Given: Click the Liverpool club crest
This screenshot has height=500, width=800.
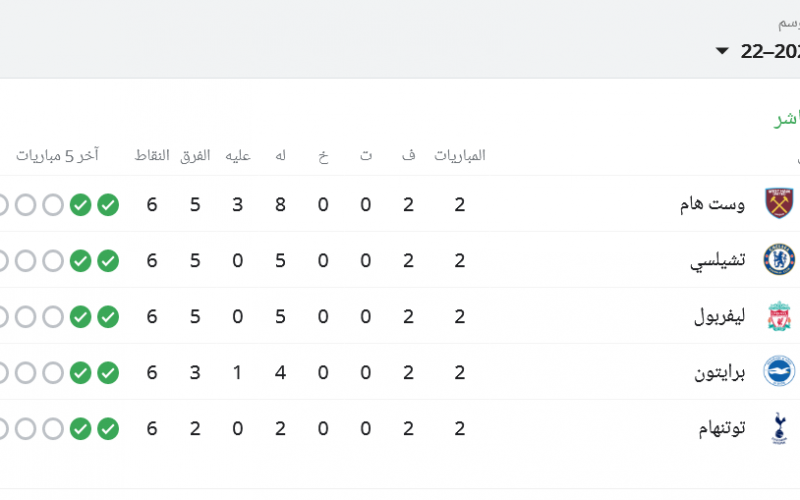Looking at the screenshot, I should pos(779,316).
